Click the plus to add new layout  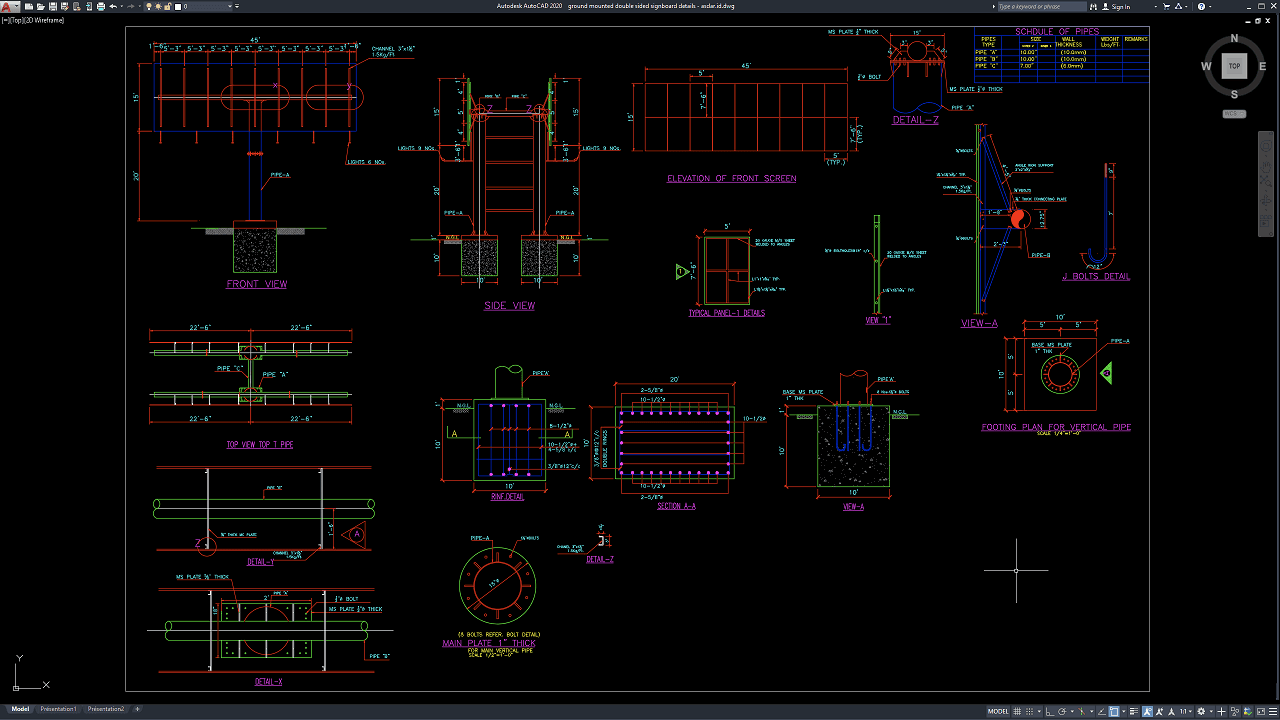137,709
